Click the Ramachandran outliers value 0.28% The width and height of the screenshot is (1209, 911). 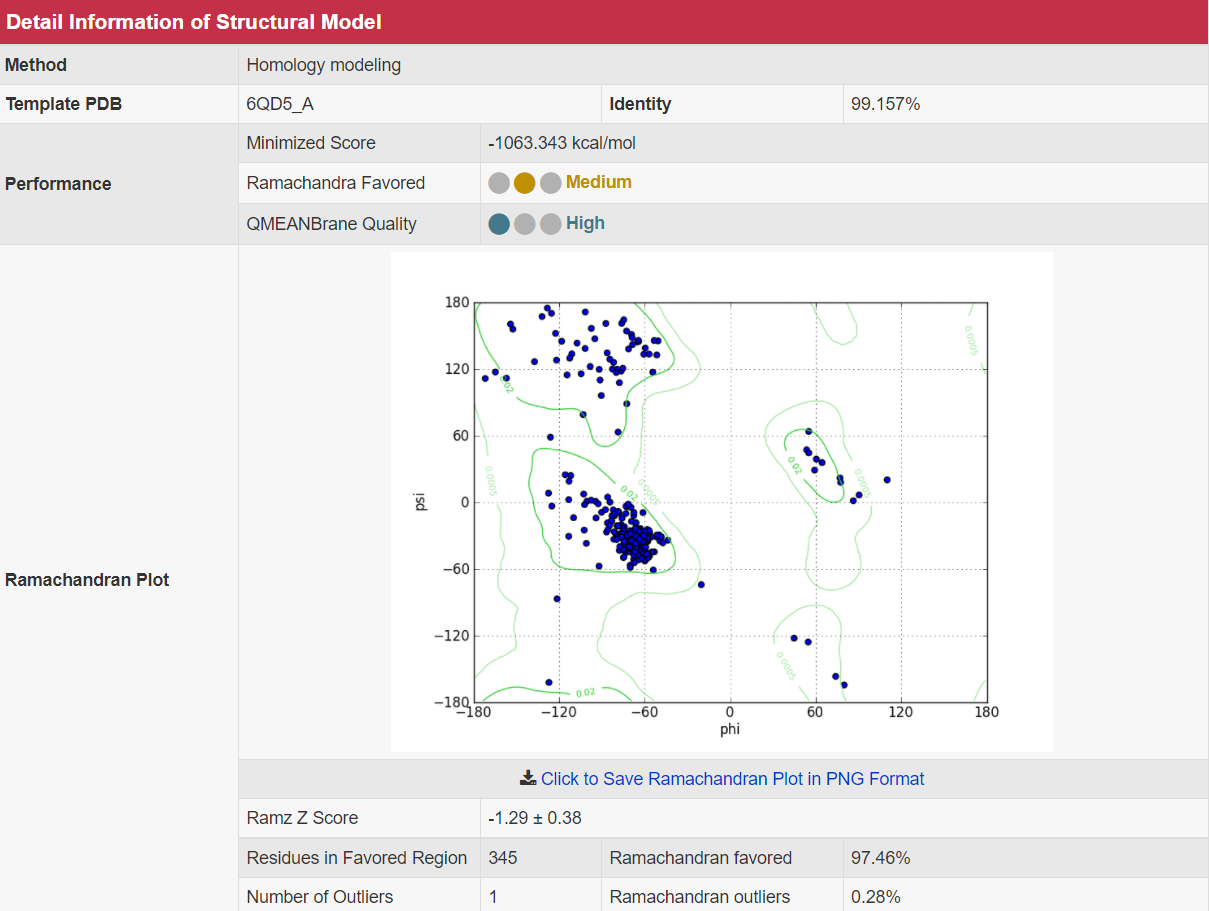[875, 897]
